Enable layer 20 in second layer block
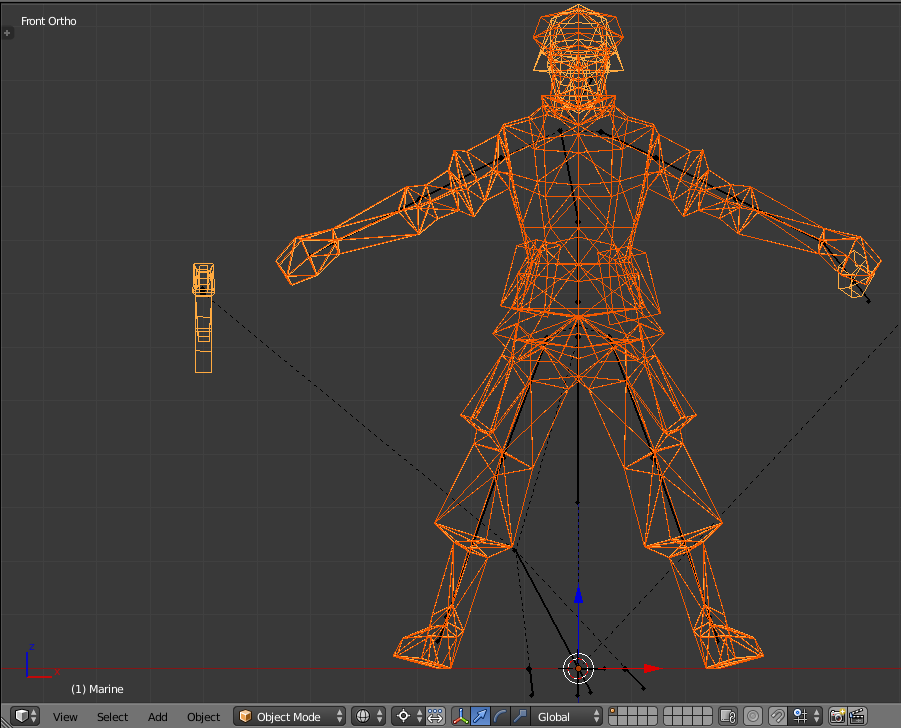 coord(707,721)
